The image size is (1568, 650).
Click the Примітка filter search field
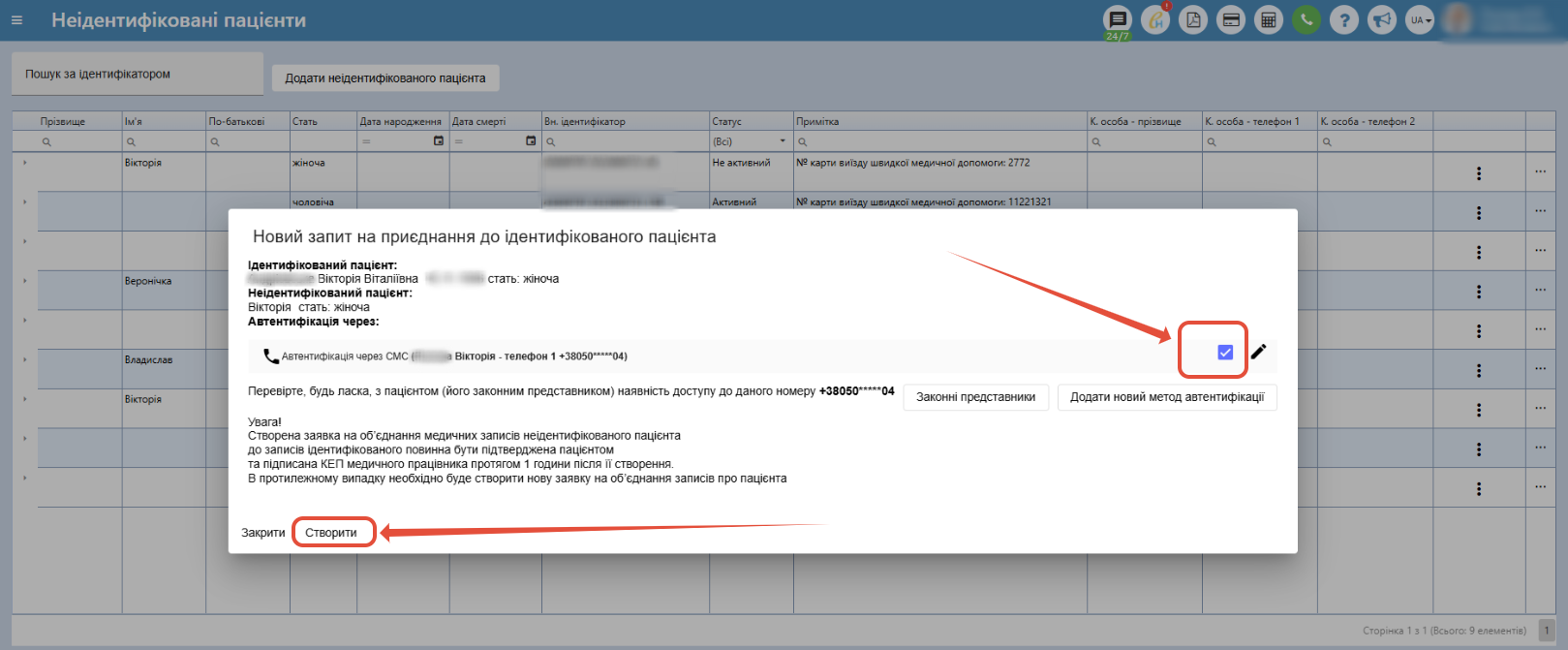click(x=940, y=141)
